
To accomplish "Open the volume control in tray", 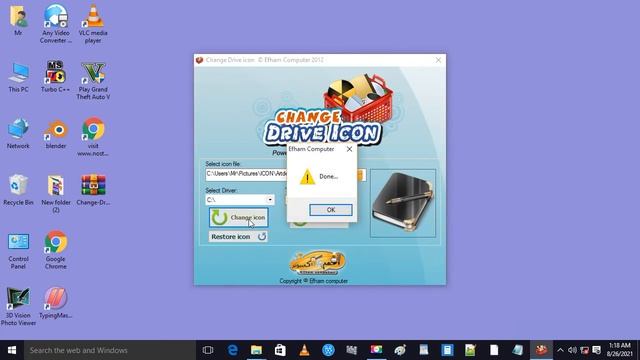I will point(572,350).
